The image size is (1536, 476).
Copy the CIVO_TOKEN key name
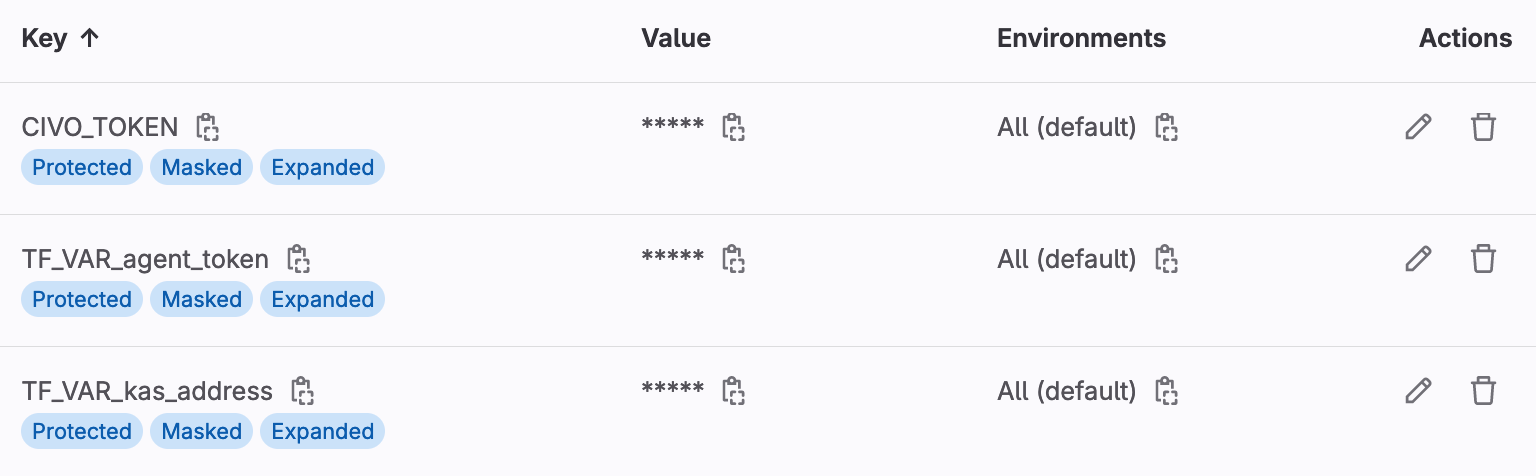(207, 127)
